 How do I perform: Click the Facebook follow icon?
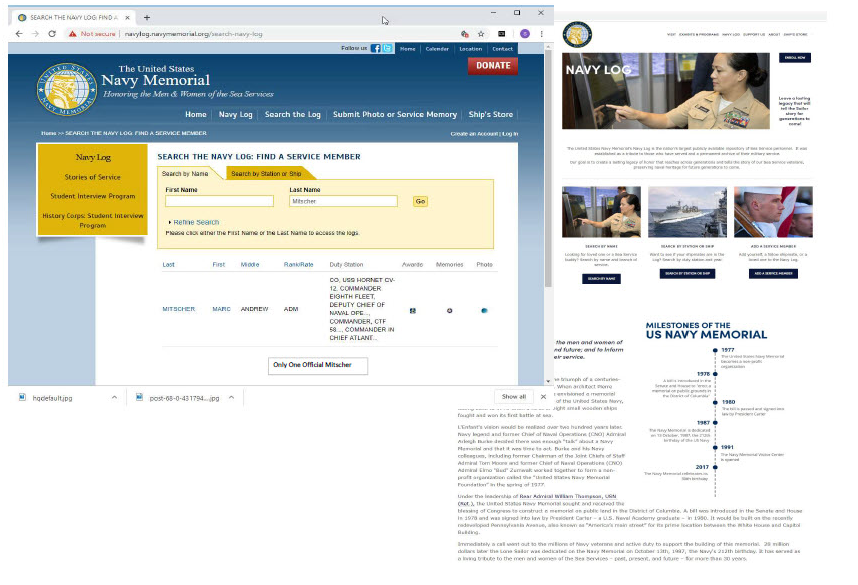point(376,48)
